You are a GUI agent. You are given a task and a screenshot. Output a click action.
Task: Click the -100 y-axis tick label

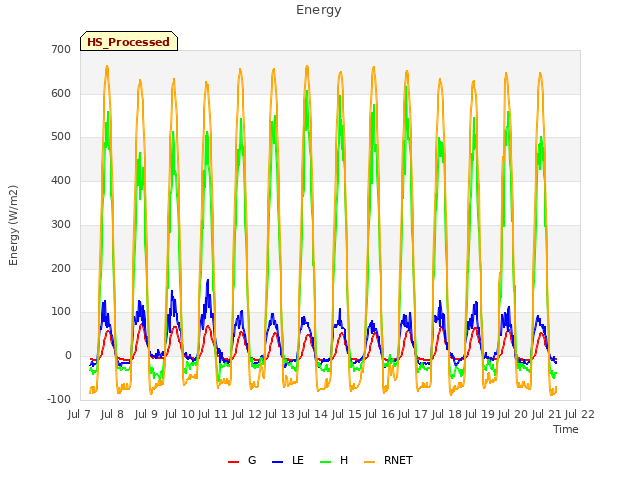click(59, 399)
